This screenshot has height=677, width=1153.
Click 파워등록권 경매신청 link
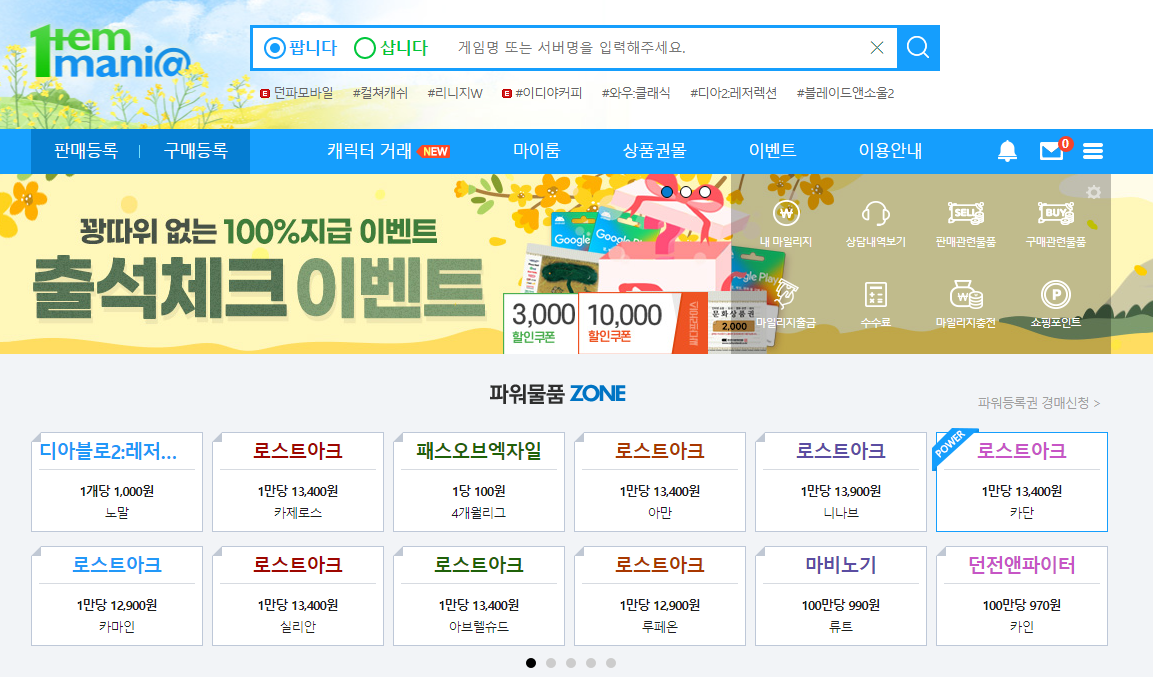pos(1038,403)
